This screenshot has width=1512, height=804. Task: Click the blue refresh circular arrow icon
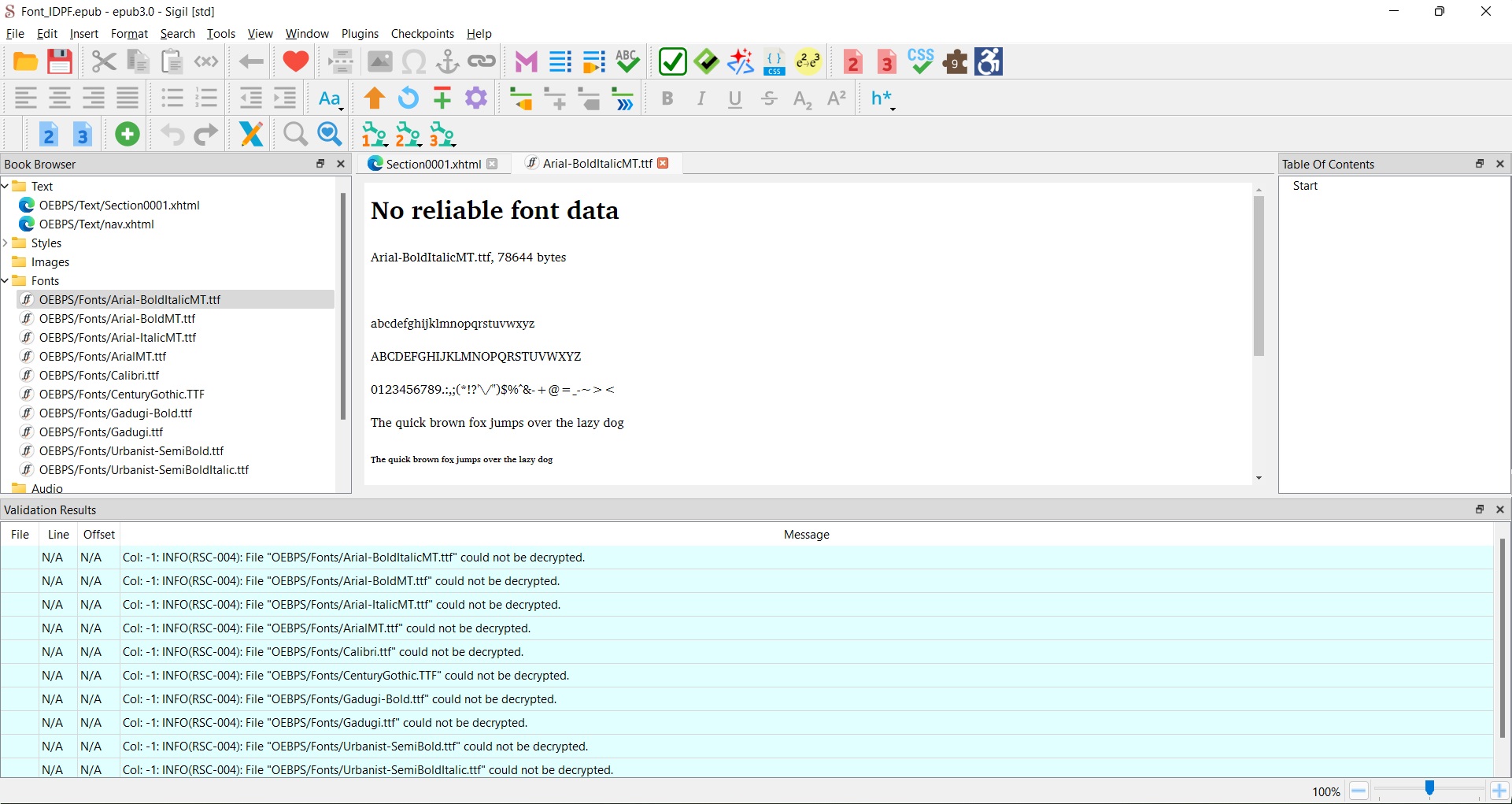[x=408, y=98]
